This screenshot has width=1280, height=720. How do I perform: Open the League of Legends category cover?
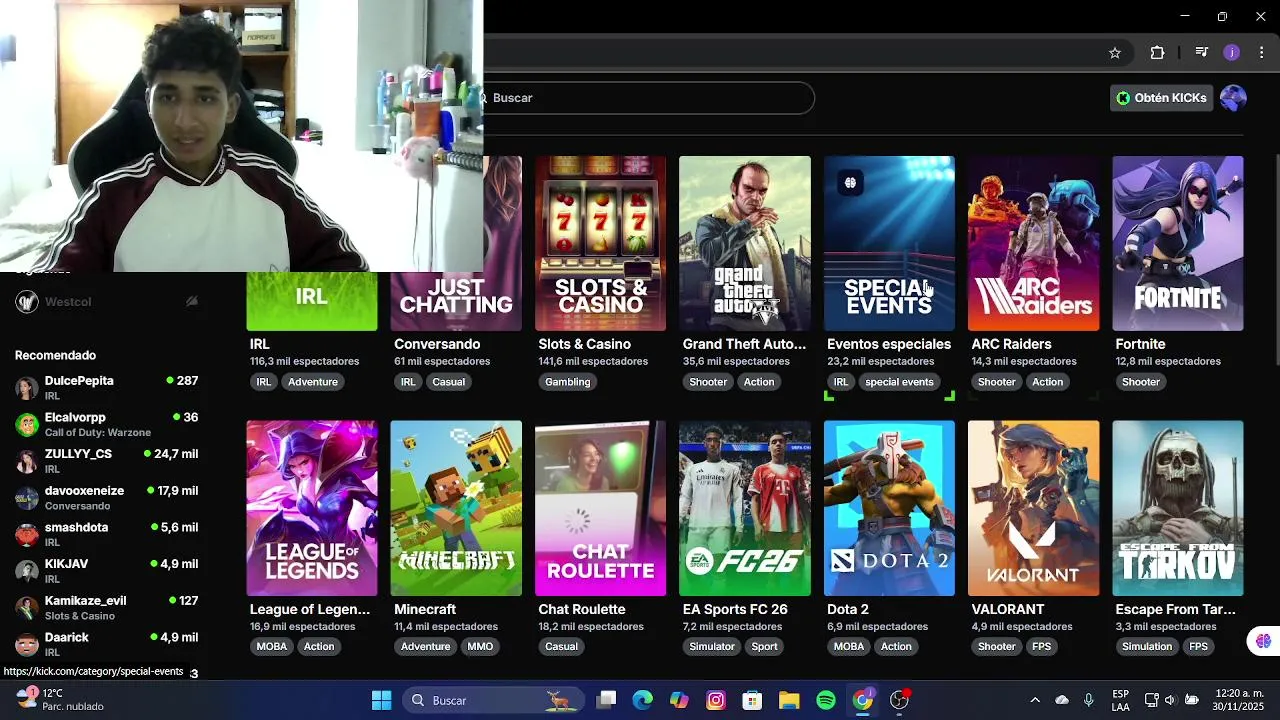(312, 508)
